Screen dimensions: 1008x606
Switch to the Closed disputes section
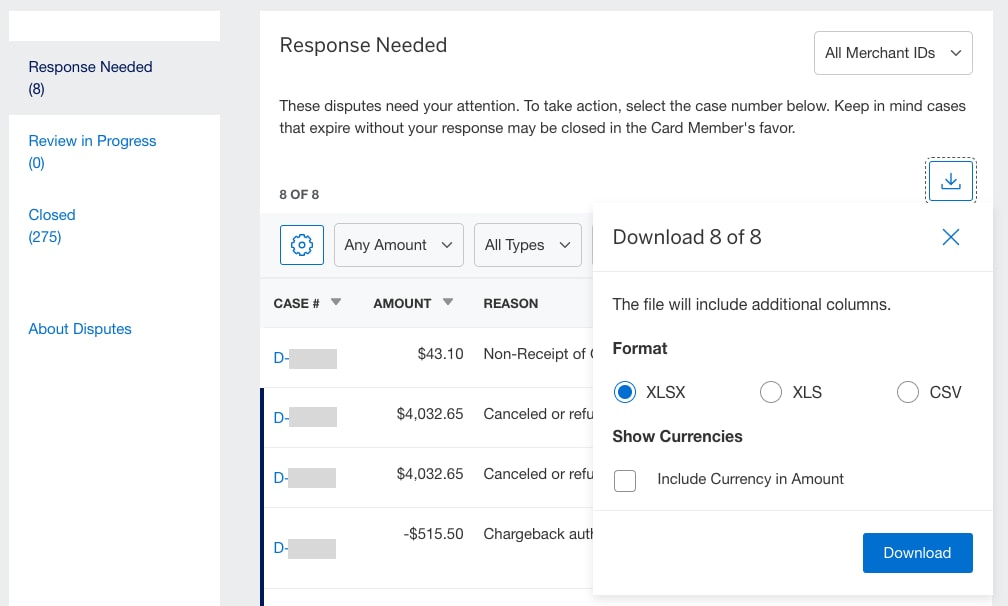coord(52,214)
